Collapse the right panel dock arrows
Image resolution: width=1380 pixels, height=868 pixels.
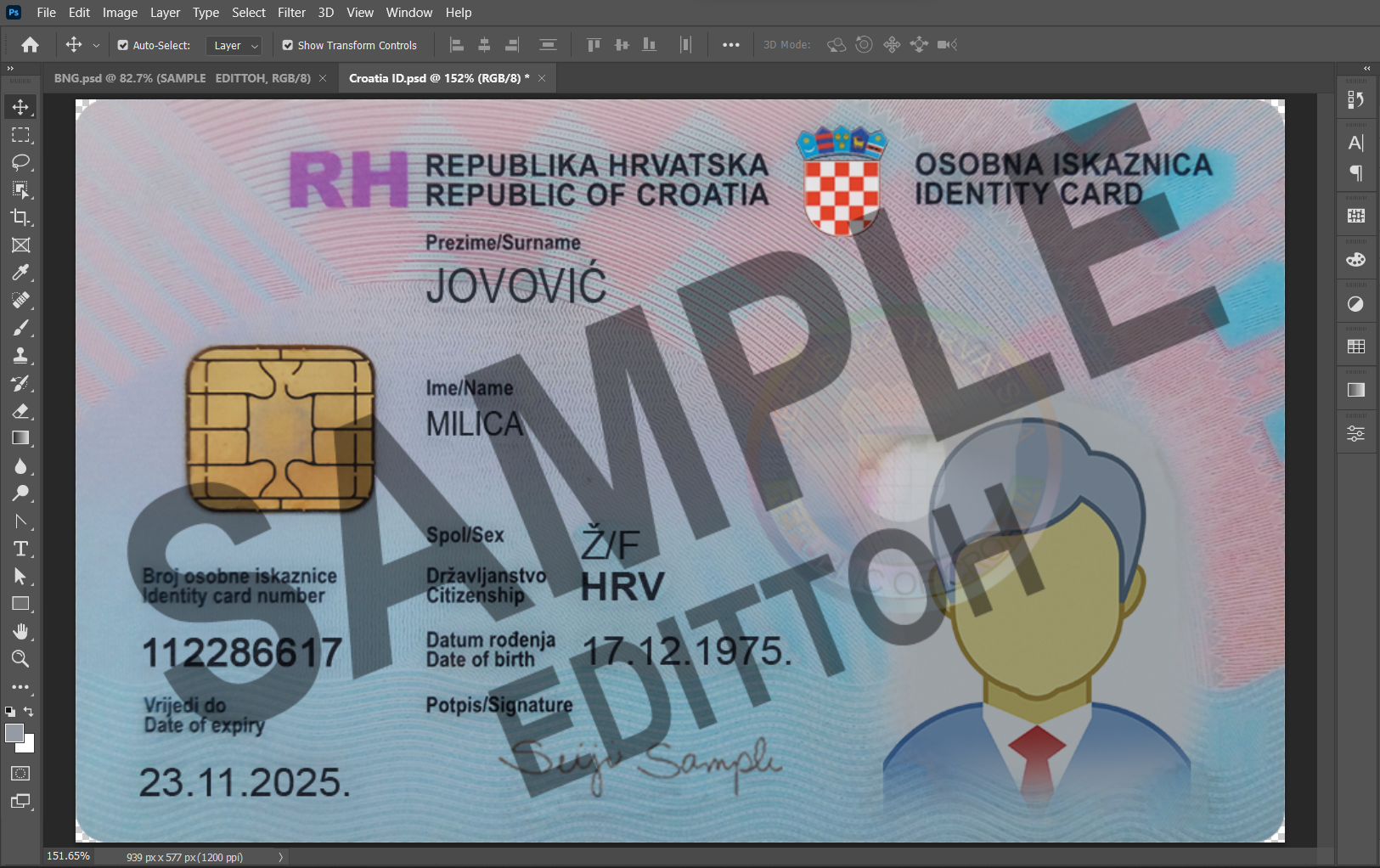click(x=1367, y=69)
